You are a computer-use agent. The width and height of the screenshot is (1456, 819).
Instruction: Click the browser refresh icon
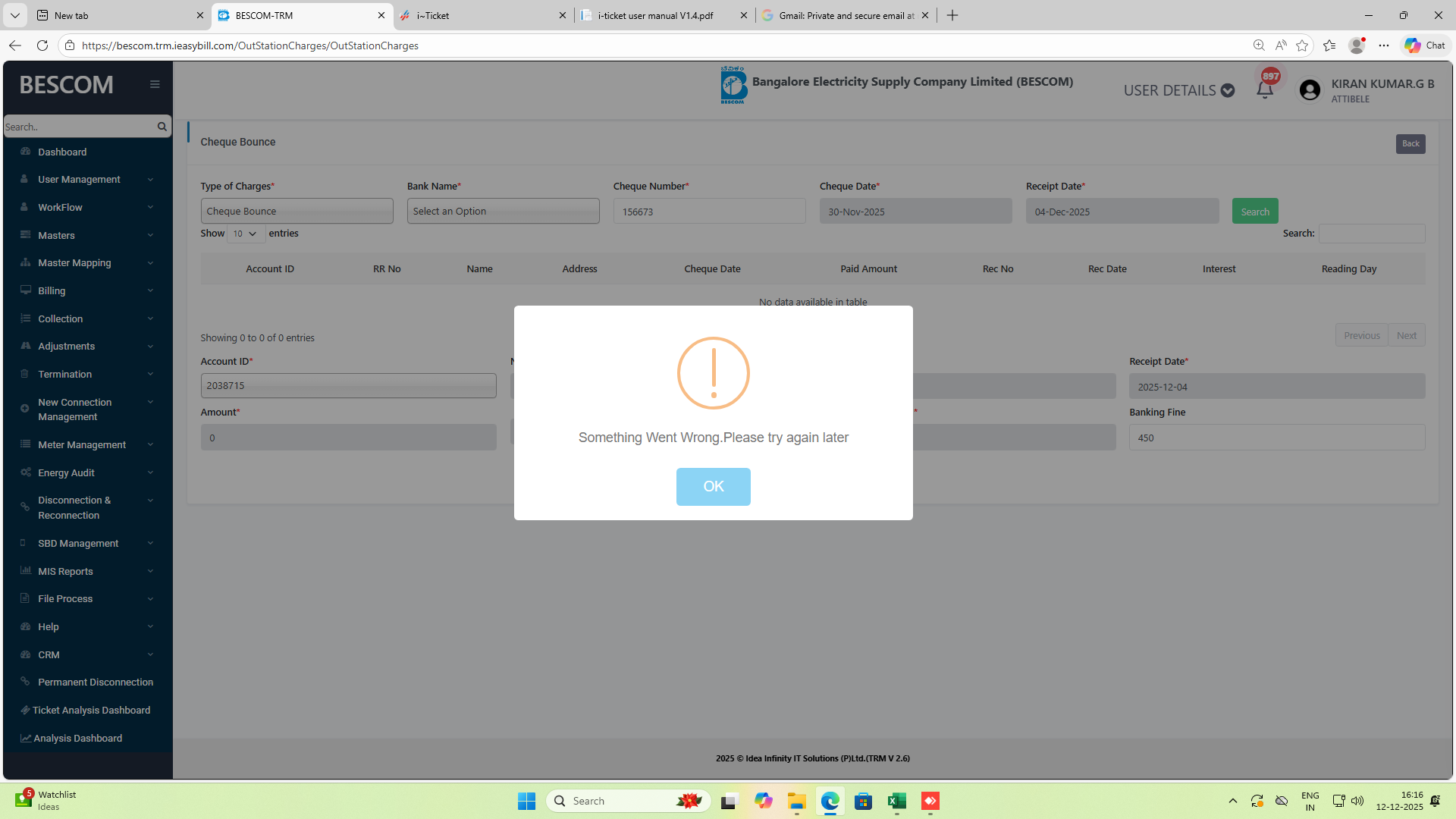[x=42, y=45]
